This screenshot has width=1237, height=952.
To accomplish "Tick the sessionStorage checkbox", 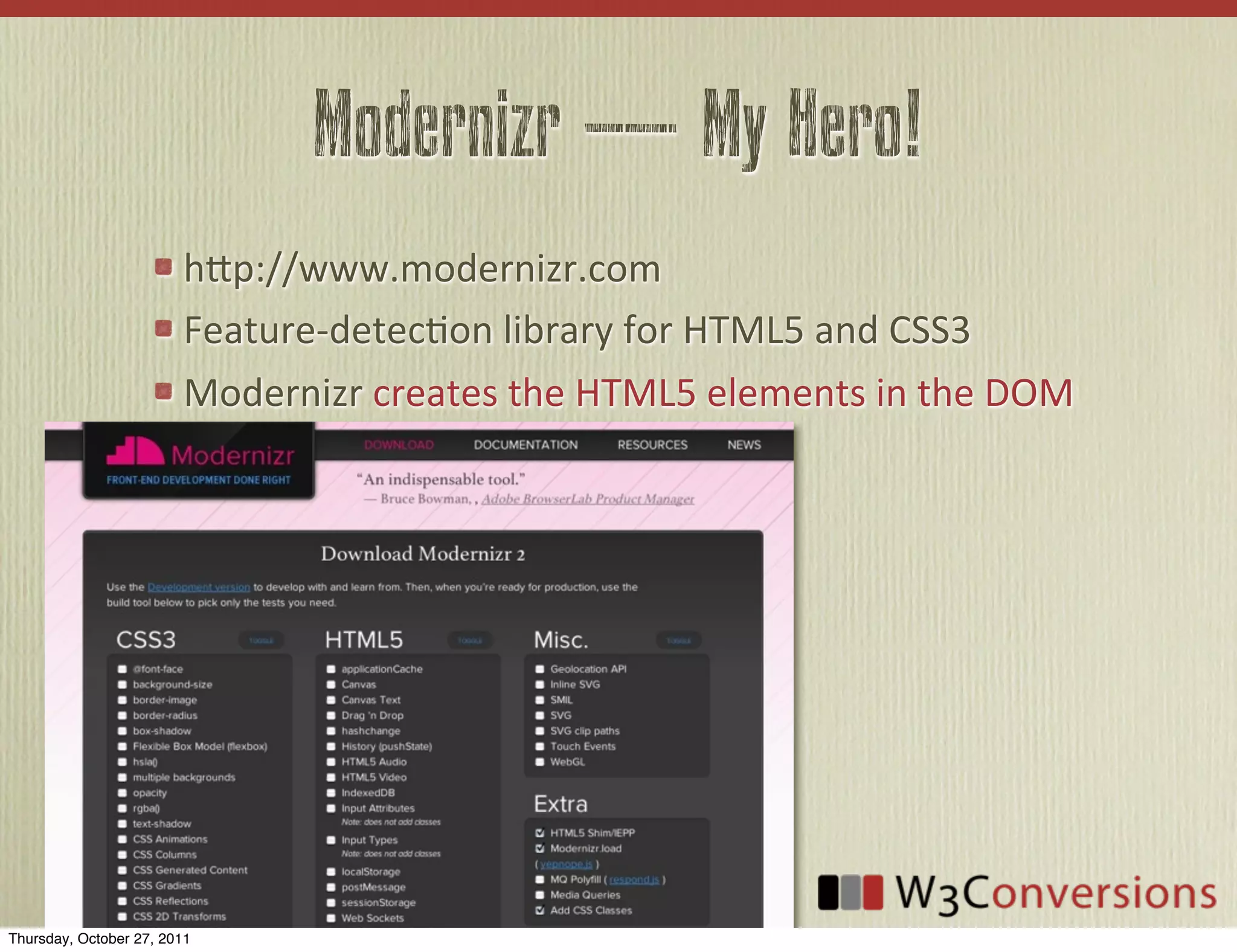I will [331, 903].
